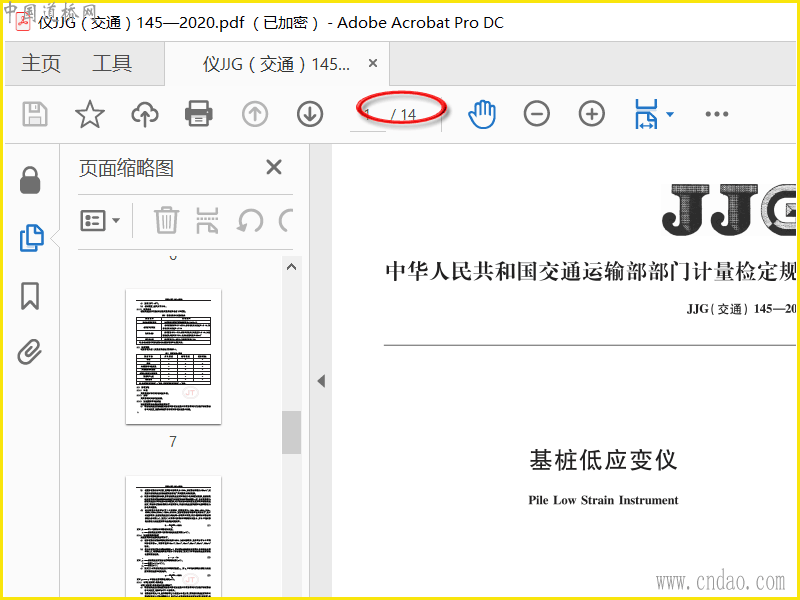The width and height of the screenshot is (800, 600).
Task: Add document to favorites with star icon
Action: (90, 114)
